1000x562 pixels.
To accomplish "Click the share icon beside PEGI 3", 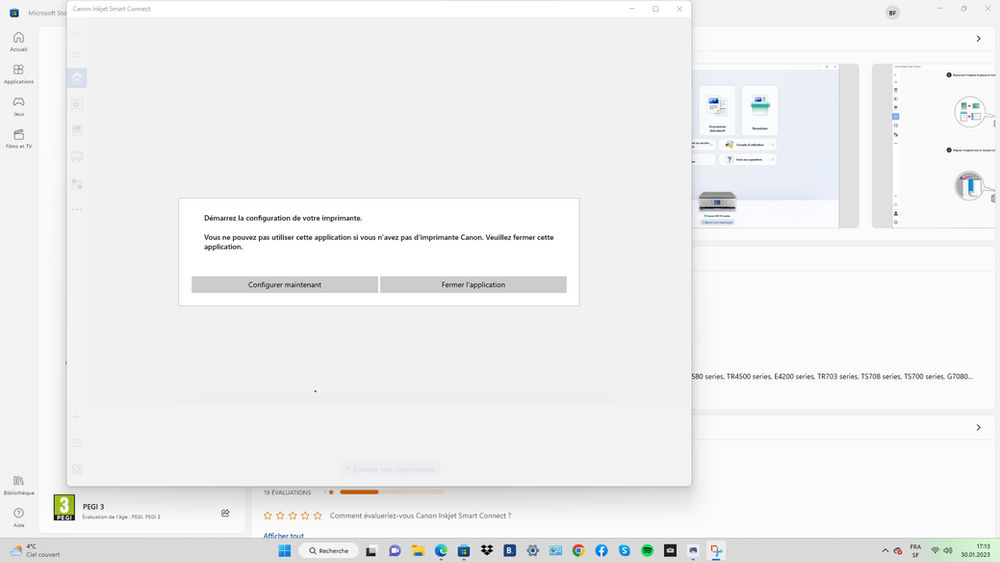I will 225,513.
